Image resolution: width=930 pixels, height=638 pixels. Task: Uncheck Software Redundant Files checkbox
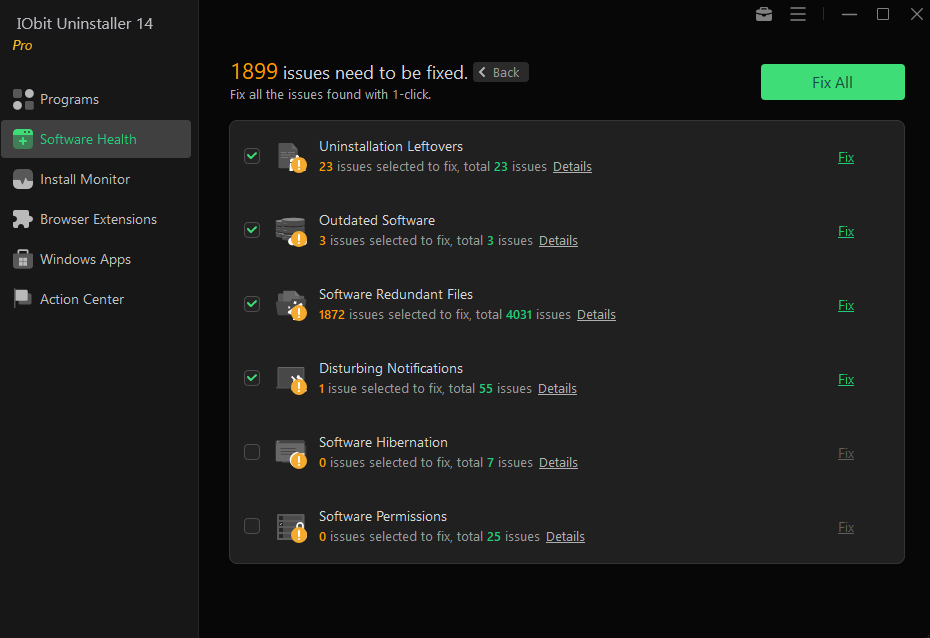coord(252,304)
